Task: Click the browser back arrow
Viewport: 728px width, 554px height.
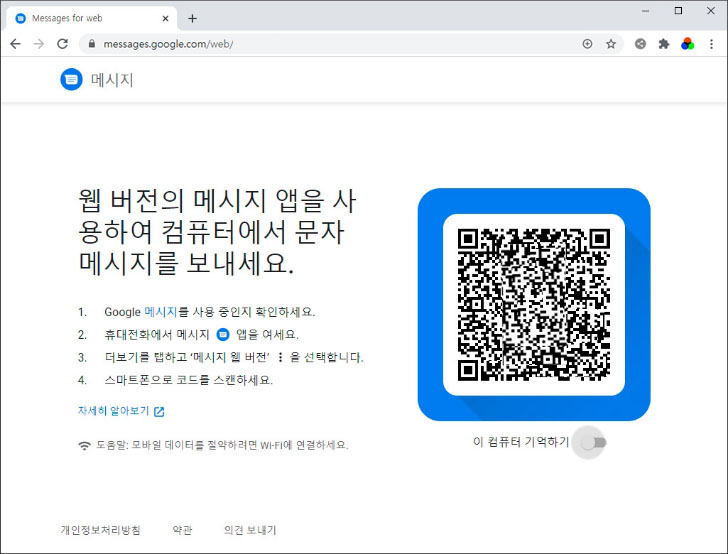Action: [x=15, y=44]
